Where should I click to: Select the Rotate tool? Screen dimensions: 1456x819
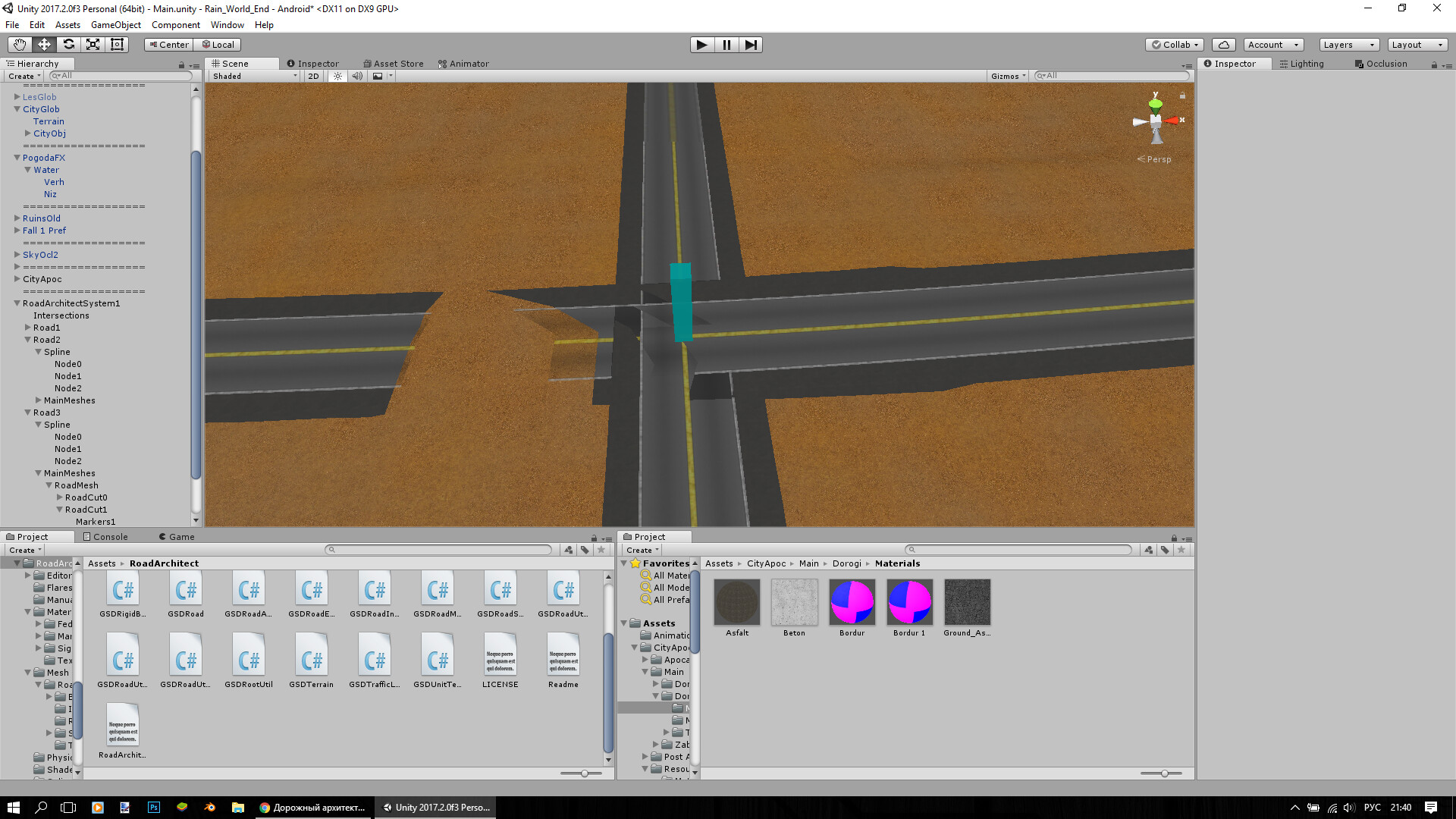point(68,44)
